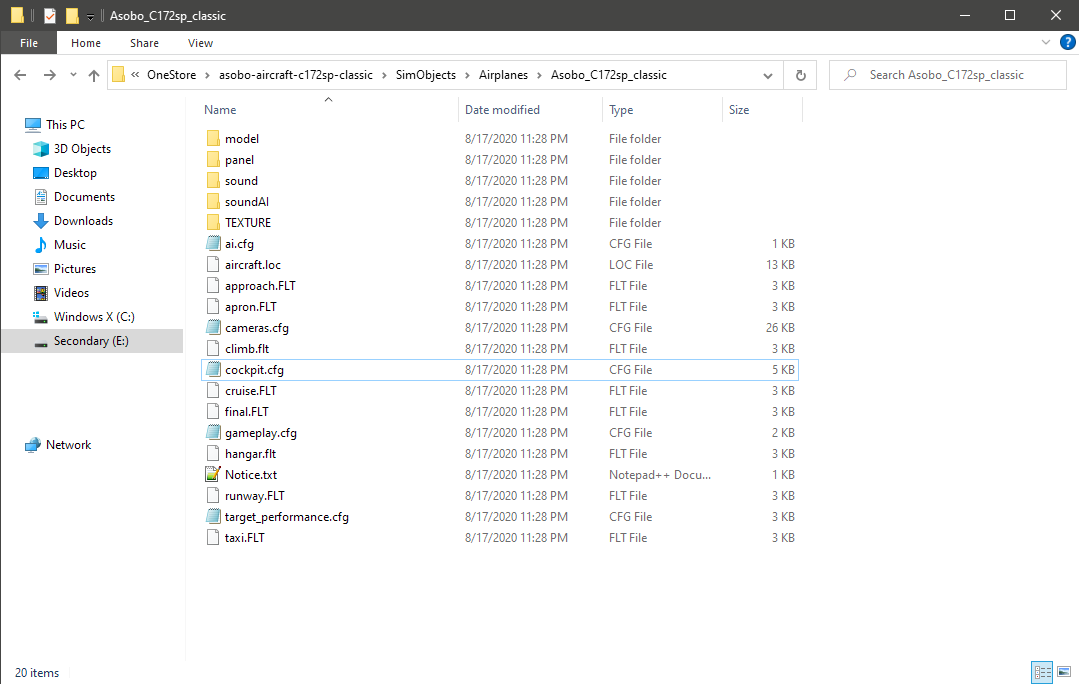The image size is (1079, 684).
Task: Select Secondary (E:) drive
Action: coord(92,341)
